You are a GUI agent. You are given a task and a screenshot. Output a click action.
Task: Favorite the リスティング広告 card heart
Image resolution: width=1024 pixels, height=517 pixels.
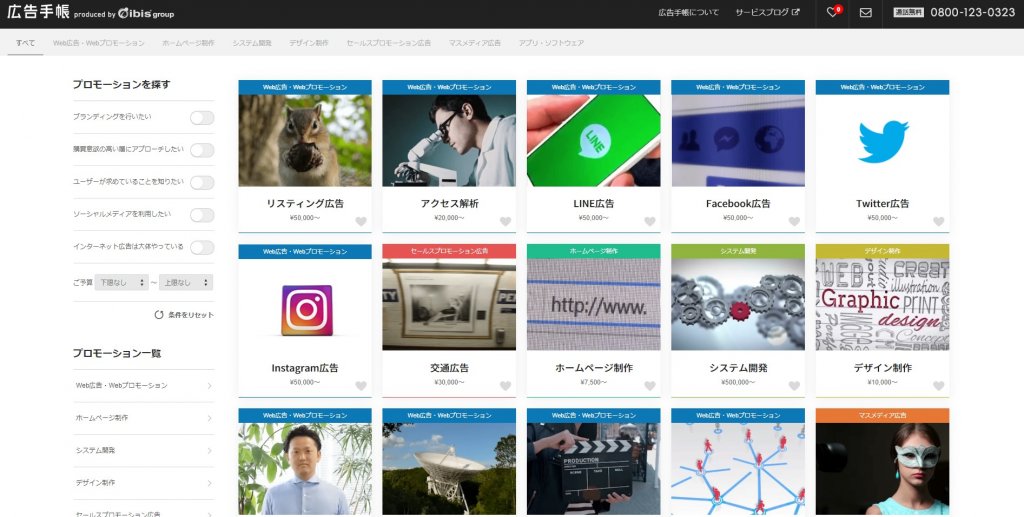click(361, 221)
